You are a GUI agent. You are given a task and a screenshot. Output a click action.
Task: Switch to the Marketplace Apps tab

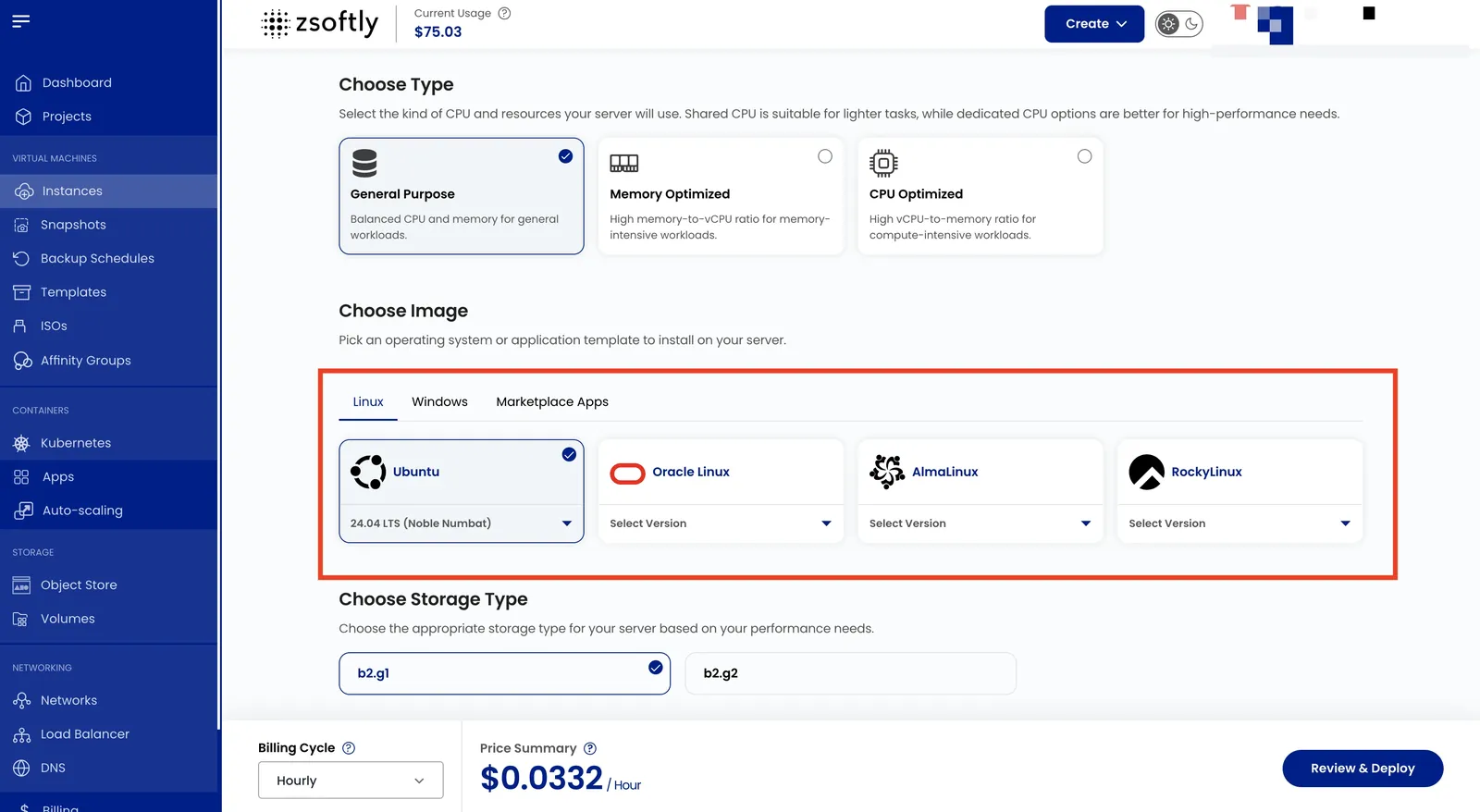click(552, 401)
